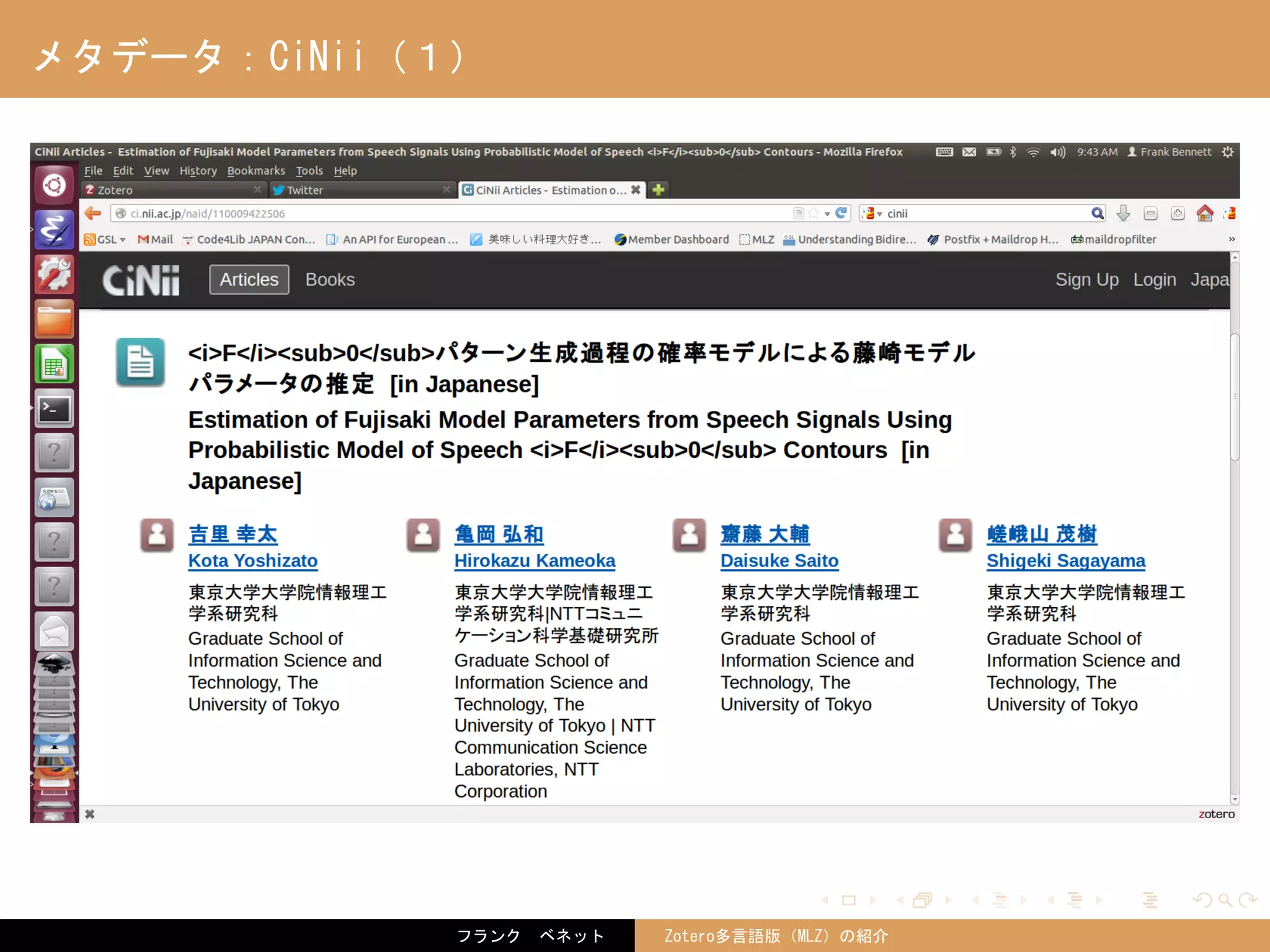
Task: Open Kota Yoshizato author link
Action: coord(253,560)
